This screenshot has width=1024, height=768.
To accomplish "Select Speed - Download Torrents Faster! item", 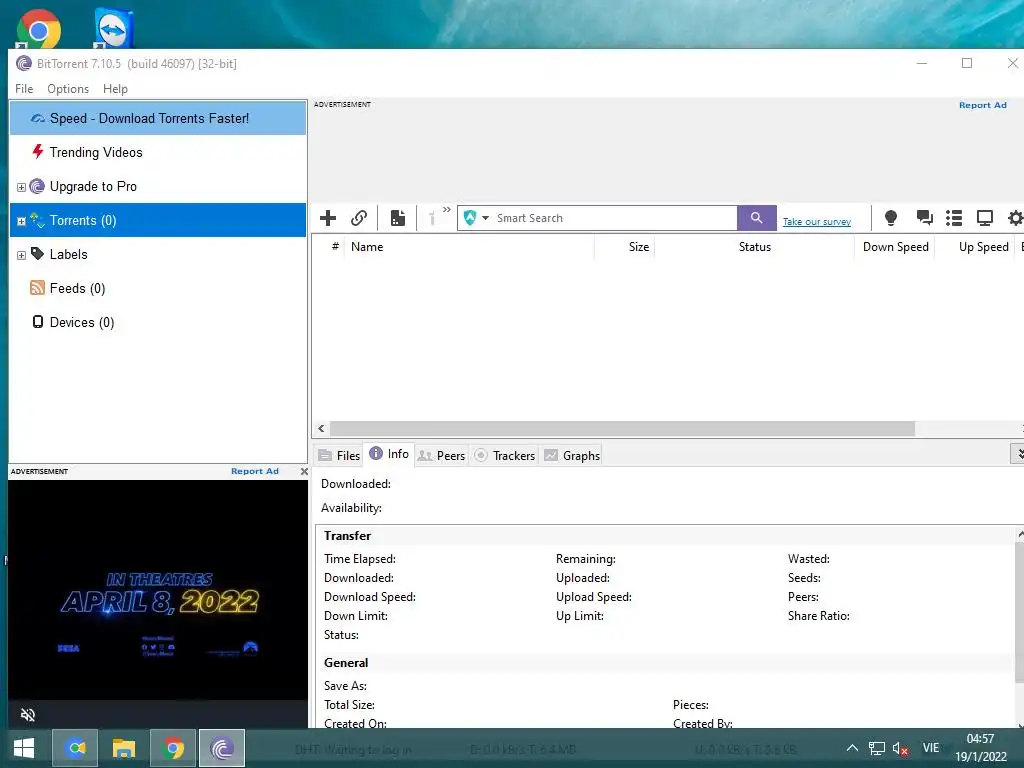I will click(x=158, y=118).
